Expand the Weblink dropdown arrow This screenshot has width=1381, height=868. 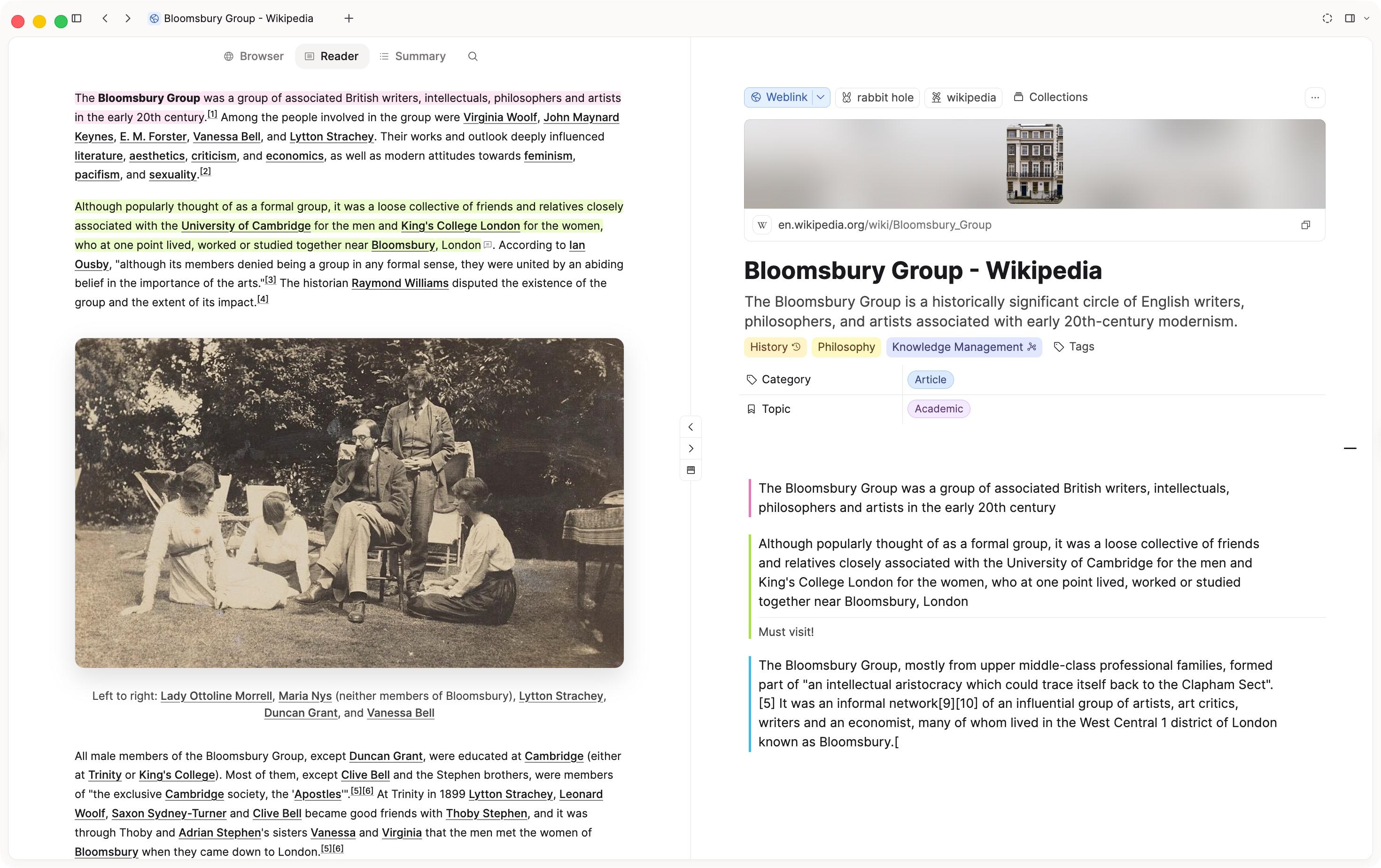821,98
